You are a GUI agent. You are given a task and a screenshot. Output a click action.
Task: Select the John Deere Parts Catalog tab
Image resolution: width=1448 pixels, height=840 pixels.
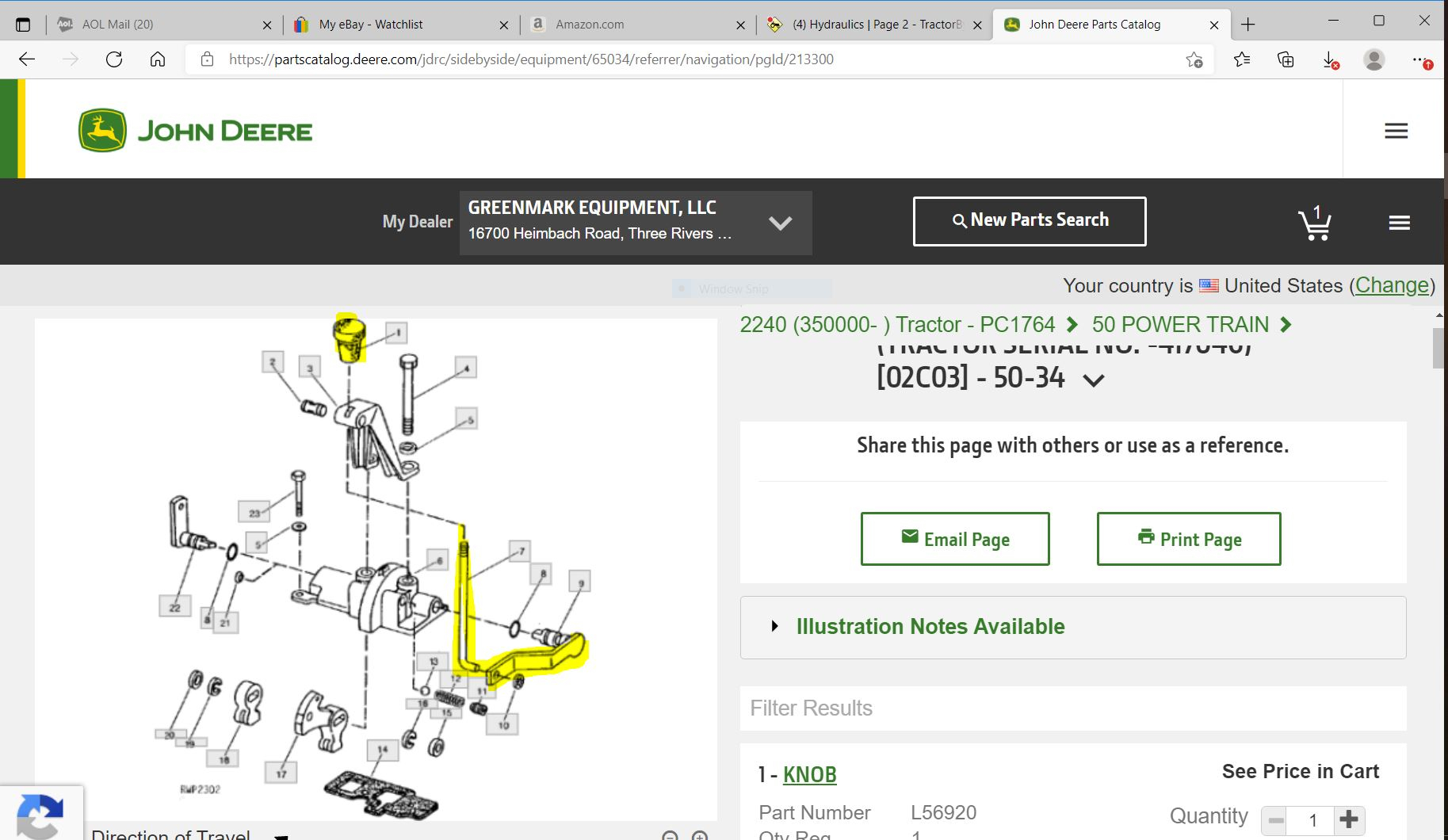point(1111,25)
